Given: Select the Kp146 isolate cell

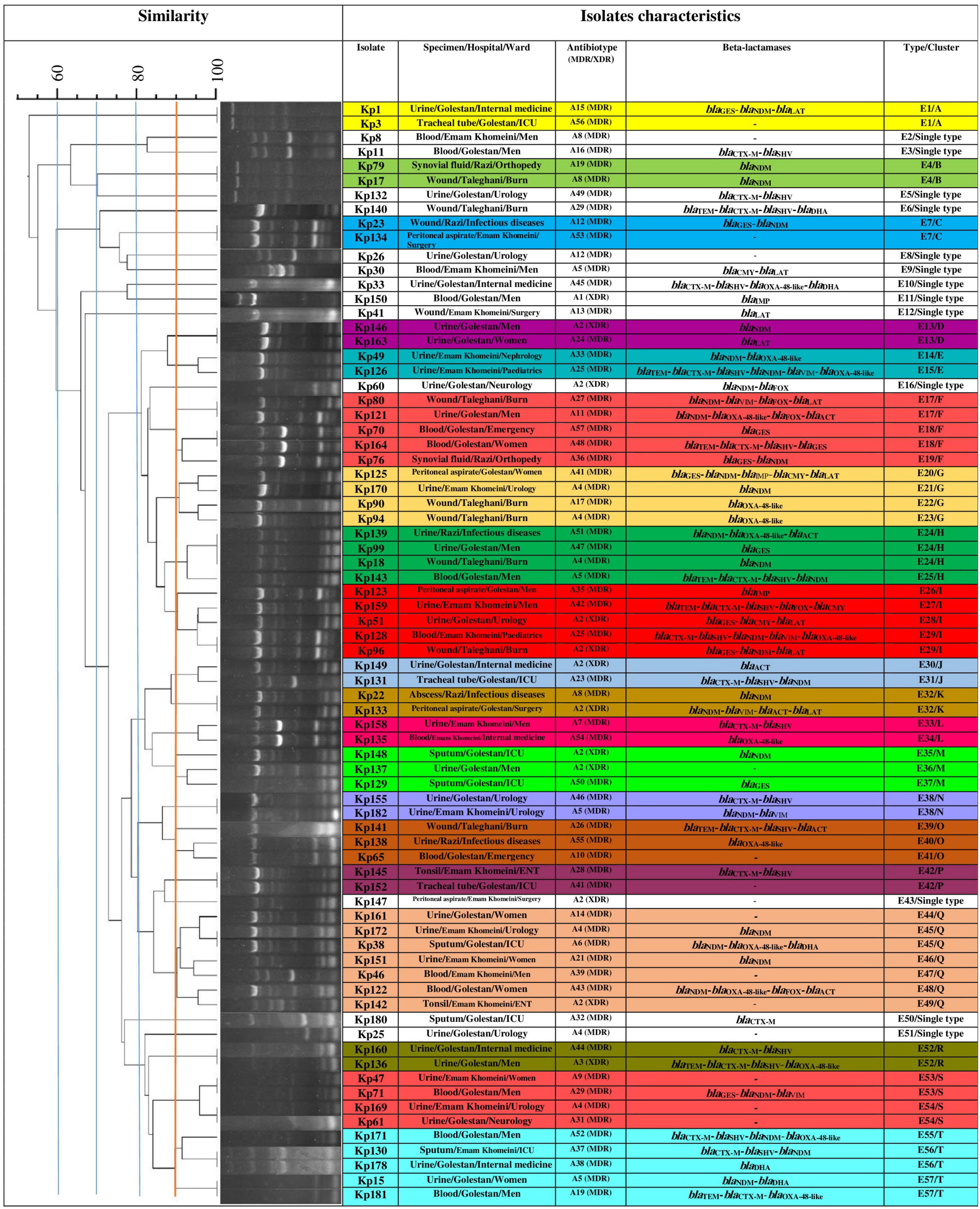Looking at the screenshot, I should point(370,327).
